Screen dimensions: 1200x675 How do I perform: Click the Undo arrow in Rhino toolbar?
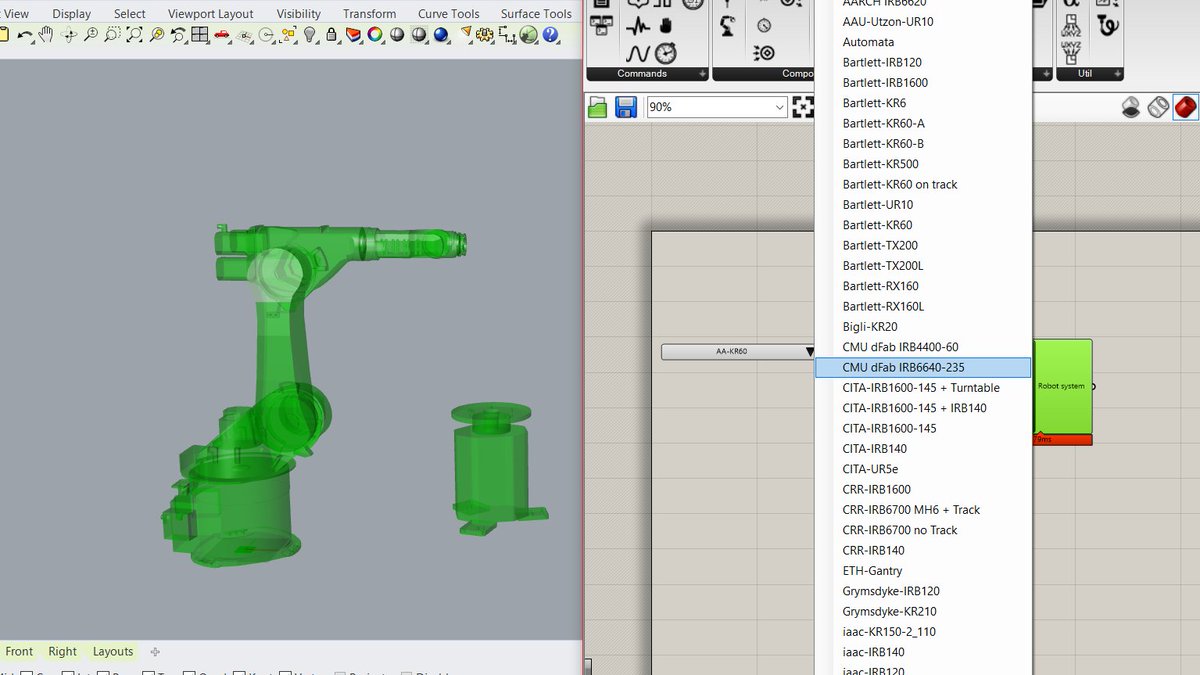[x=24, y=34]
